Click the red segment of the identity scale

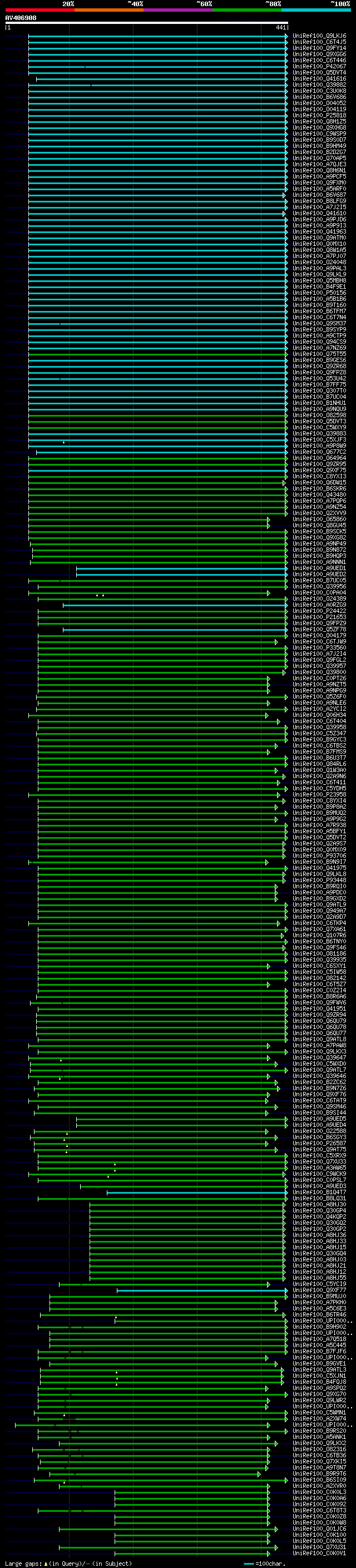click(39, 11)
